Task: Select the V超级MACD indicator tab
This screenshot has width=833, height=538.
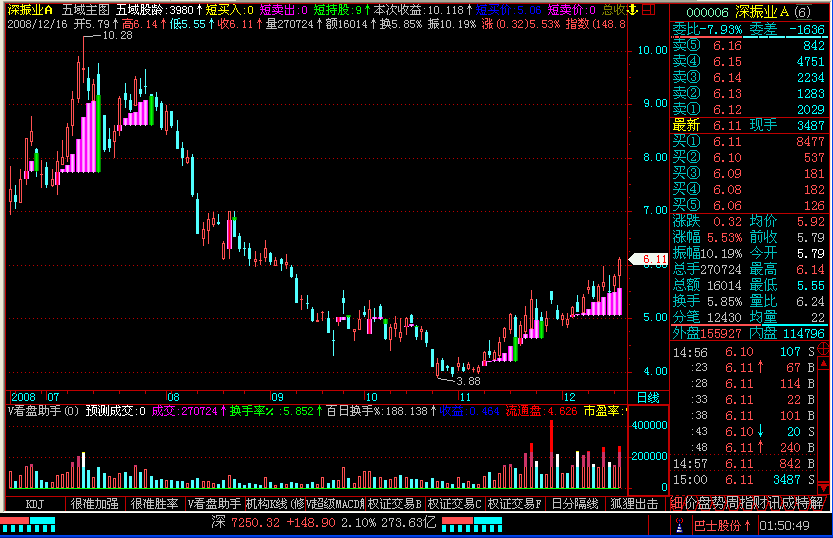Action: (335, 503)
